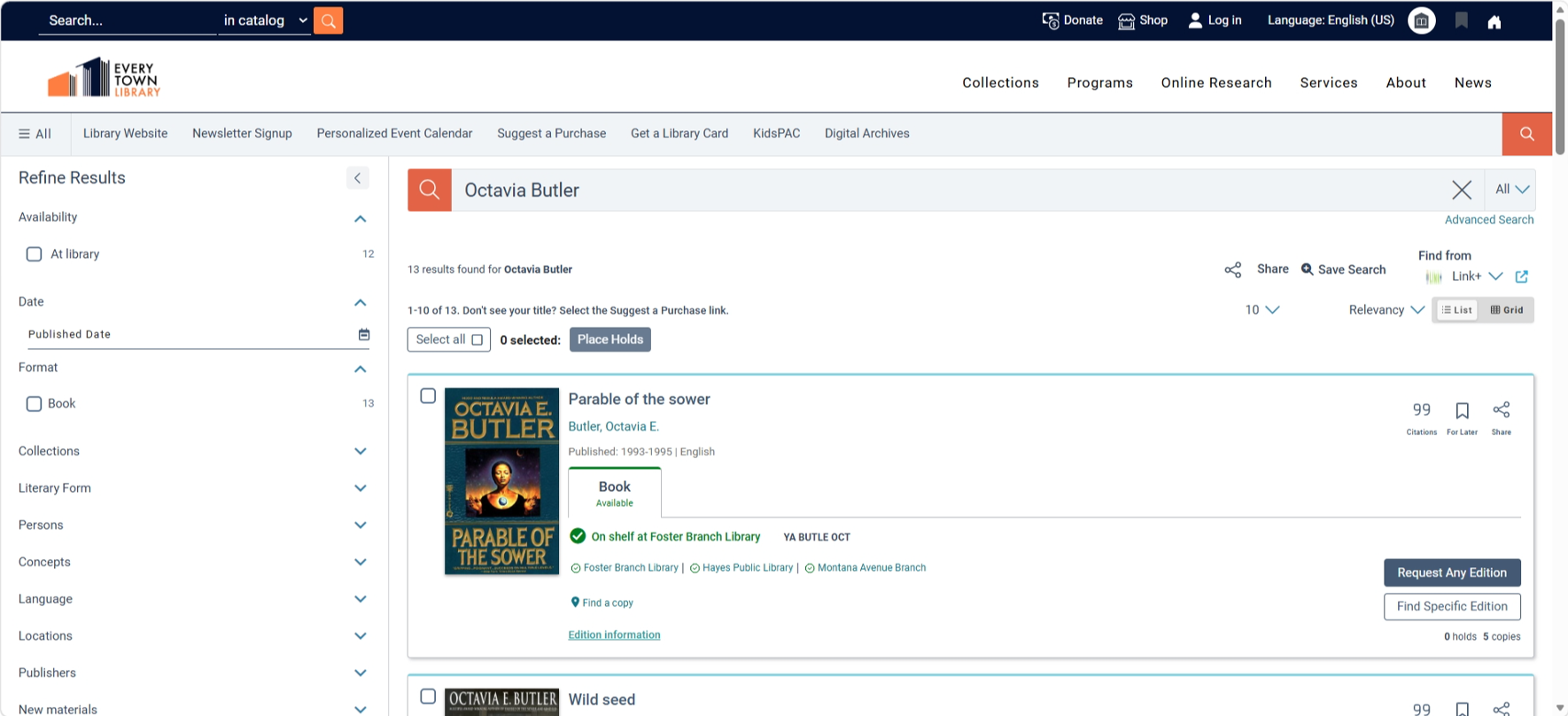Go to the home icon in top bar
The image size is (1568, 716).
(1494, 21)
